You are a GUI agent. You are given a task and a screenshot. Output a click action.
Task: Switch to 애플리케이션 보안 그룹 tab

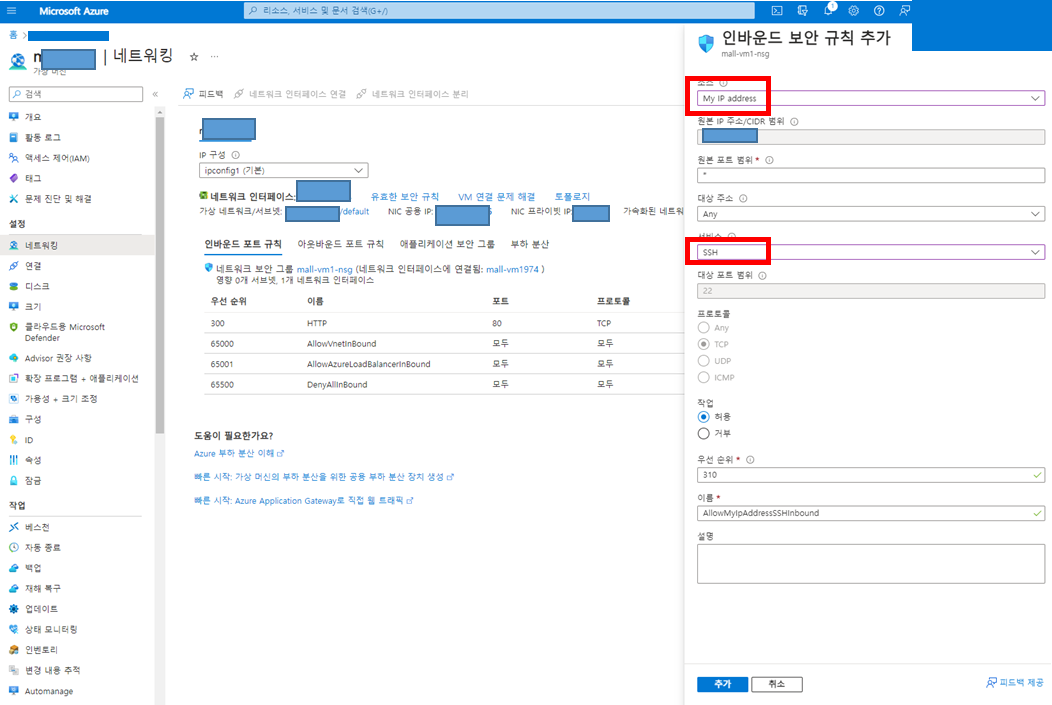click(447, 244)
